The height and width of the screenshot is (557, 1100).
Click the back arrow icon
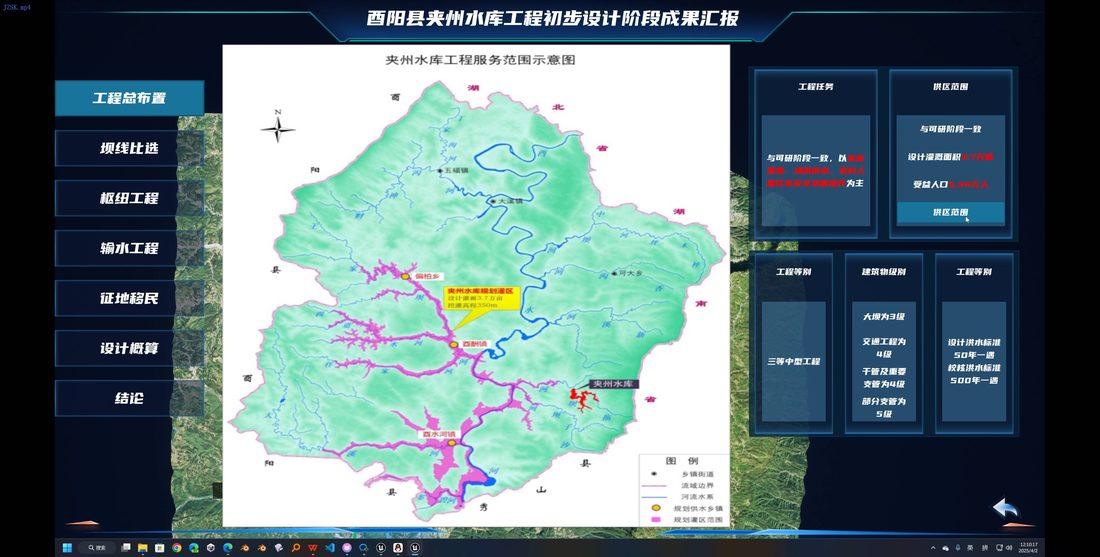coord(1005,508)
